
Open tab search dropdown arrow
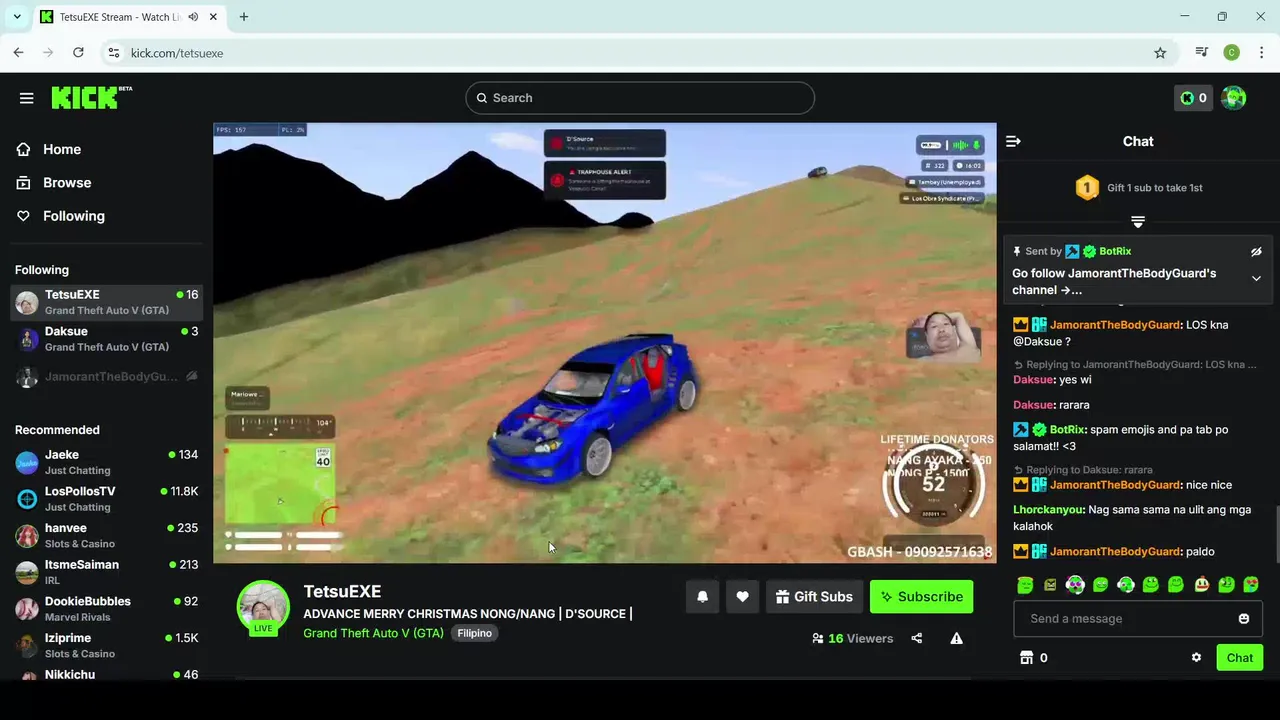tap(17, 17)
